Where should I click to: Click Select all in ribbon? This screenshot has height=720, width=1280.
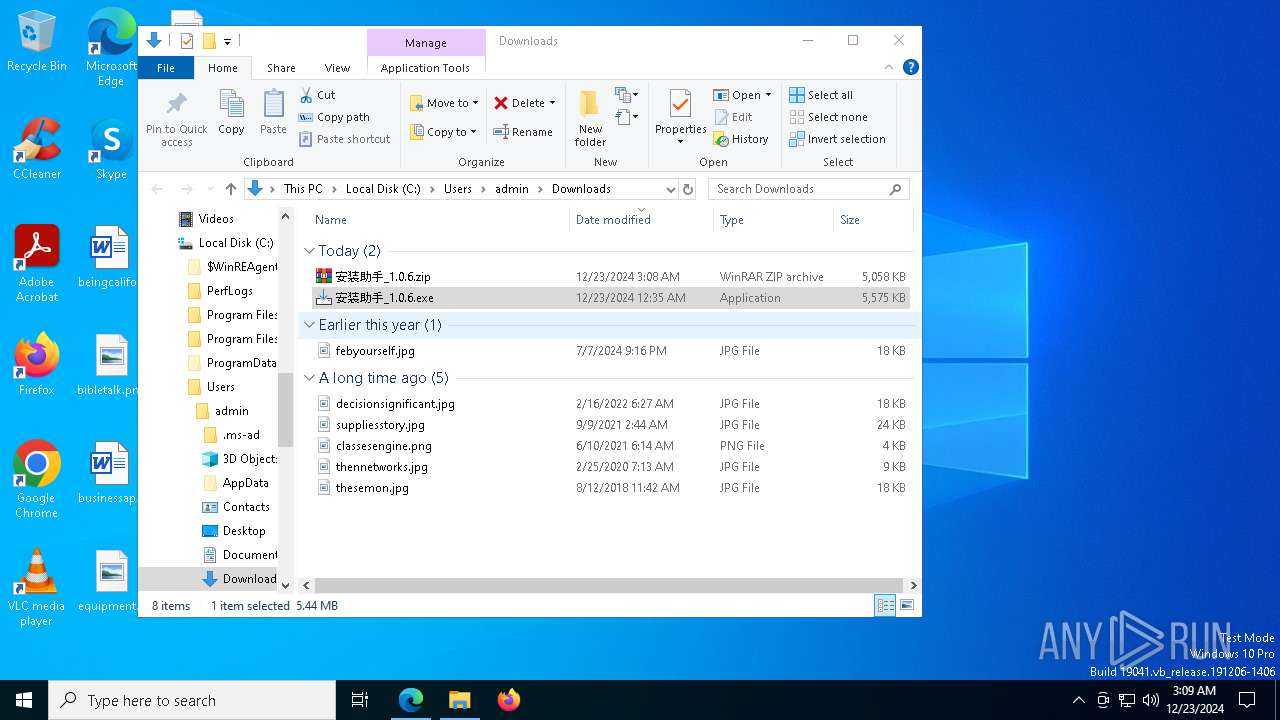click(821, 95)
